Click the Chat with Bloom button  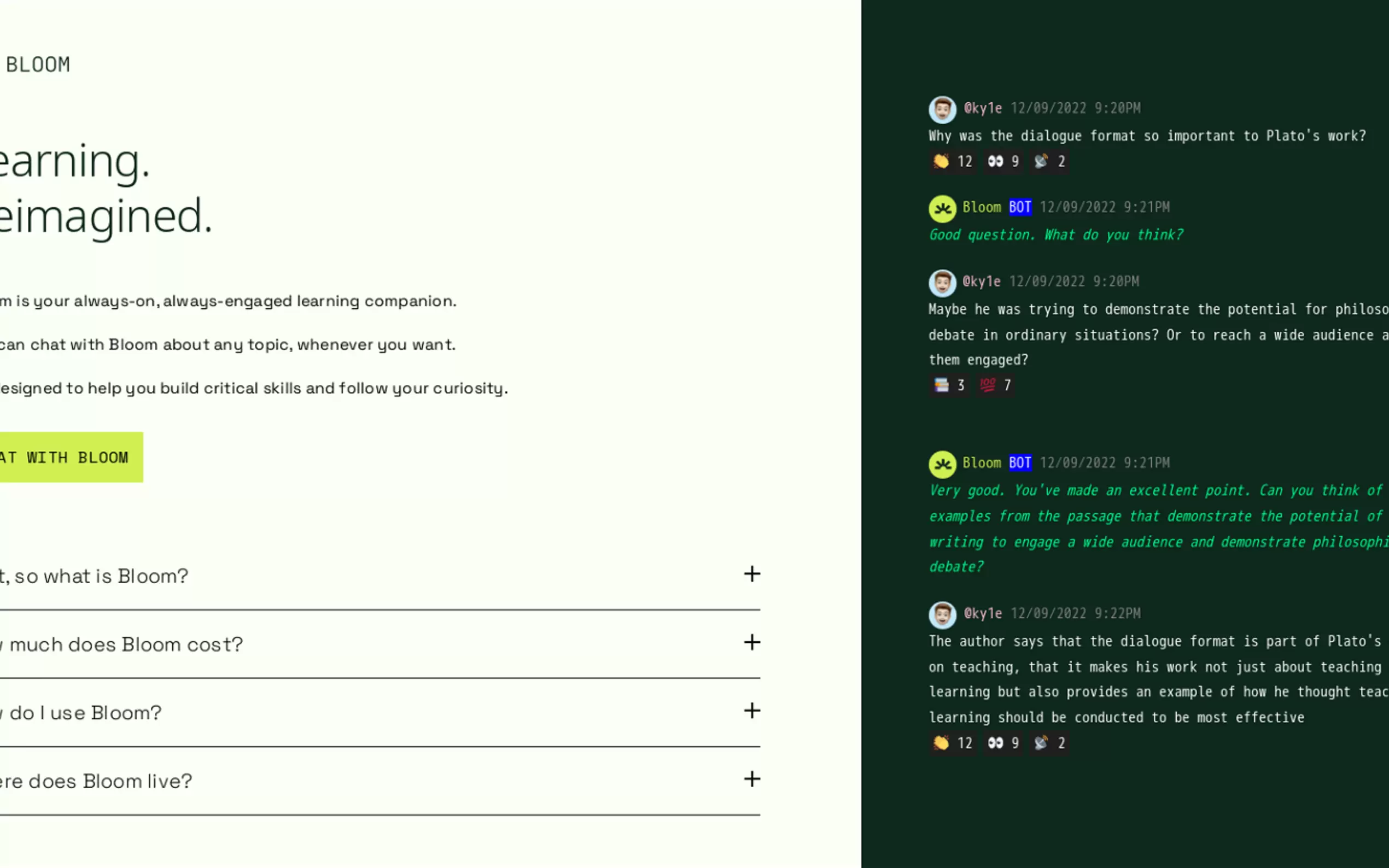point(68,458)
